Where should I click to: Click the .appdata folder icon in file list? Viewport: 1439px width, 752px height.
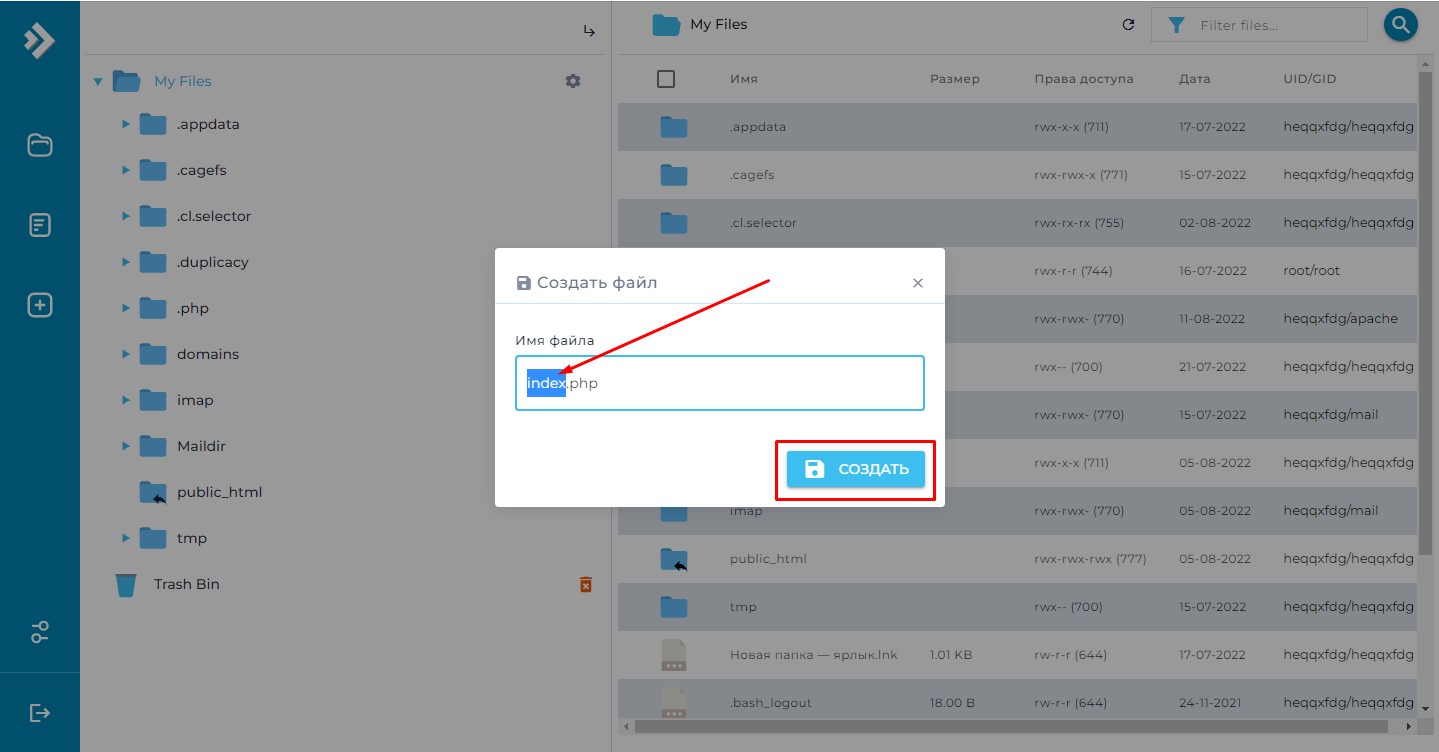click(674, 127)
